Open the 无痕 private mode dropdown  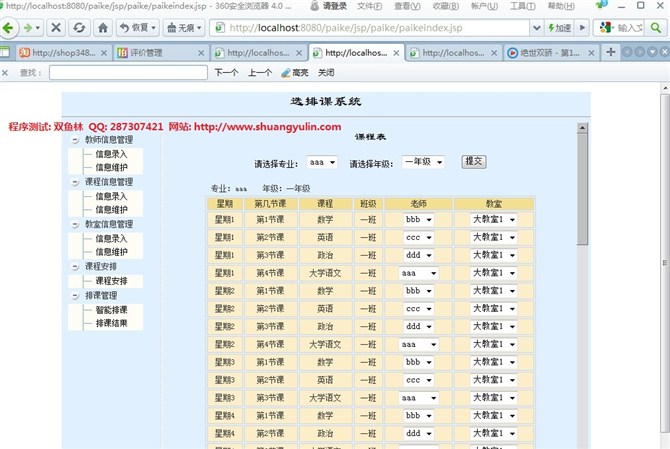pos(184,28)
